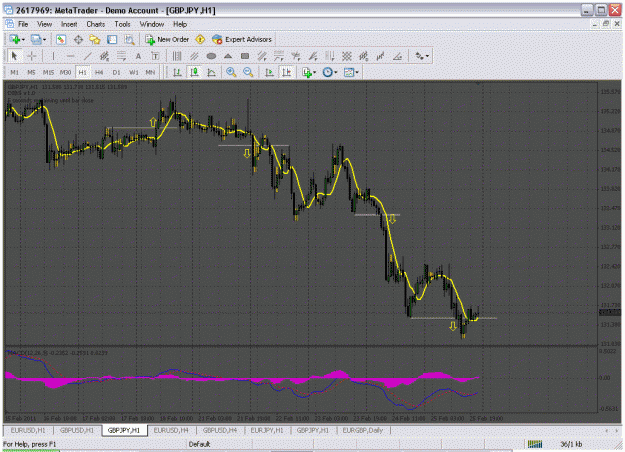Toggle chart auto scroll
The width and height of the screenshot is (625, 452).
click(x=269, y=72)
